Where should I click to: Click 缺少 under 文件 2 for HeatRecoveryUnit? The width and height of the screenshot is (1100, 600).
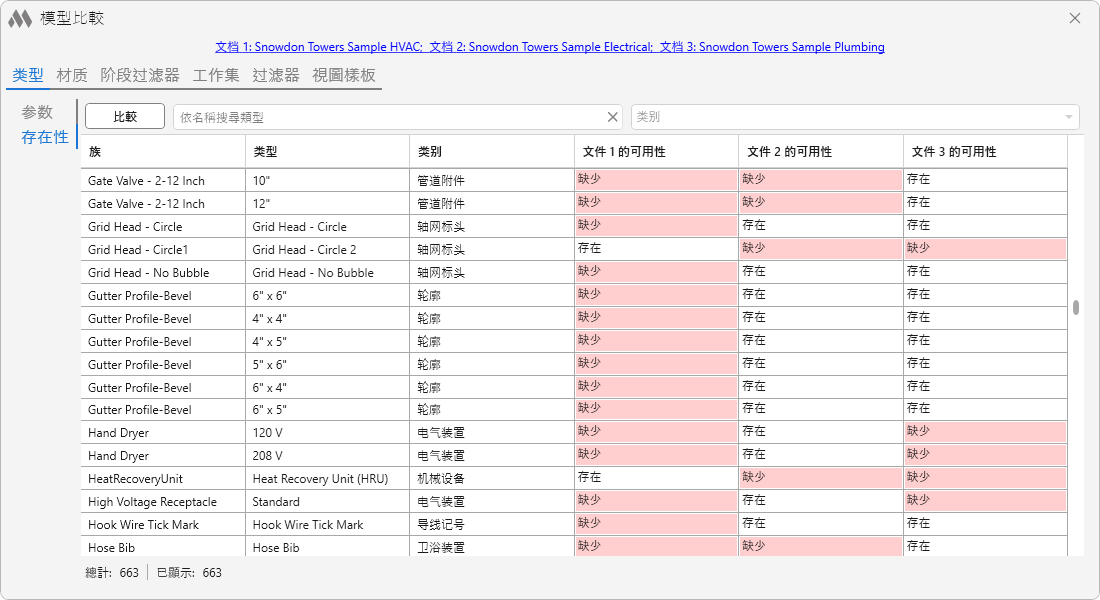coord(821,479)
